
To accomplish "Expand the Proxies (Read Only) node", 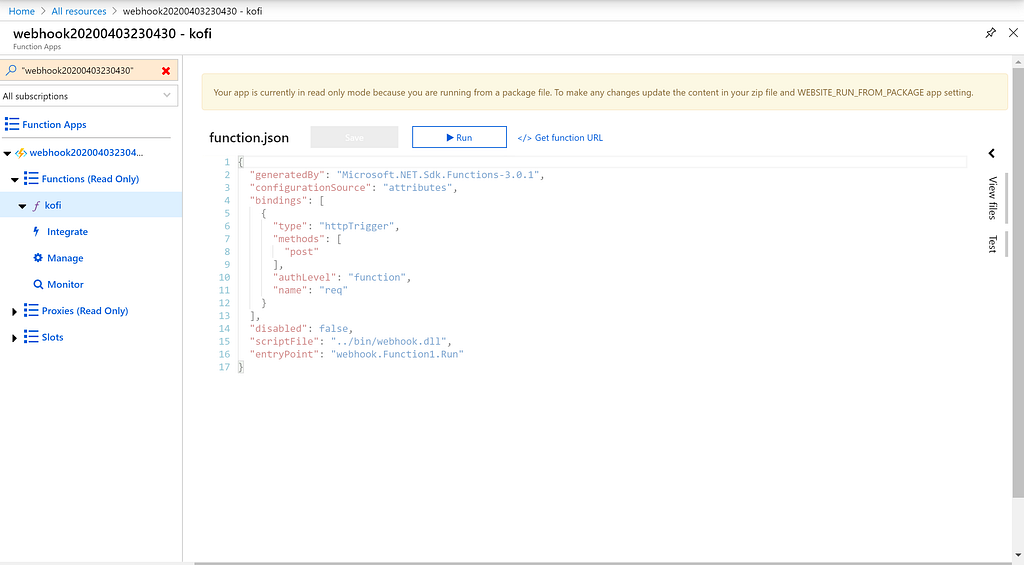I will point(14,312).
